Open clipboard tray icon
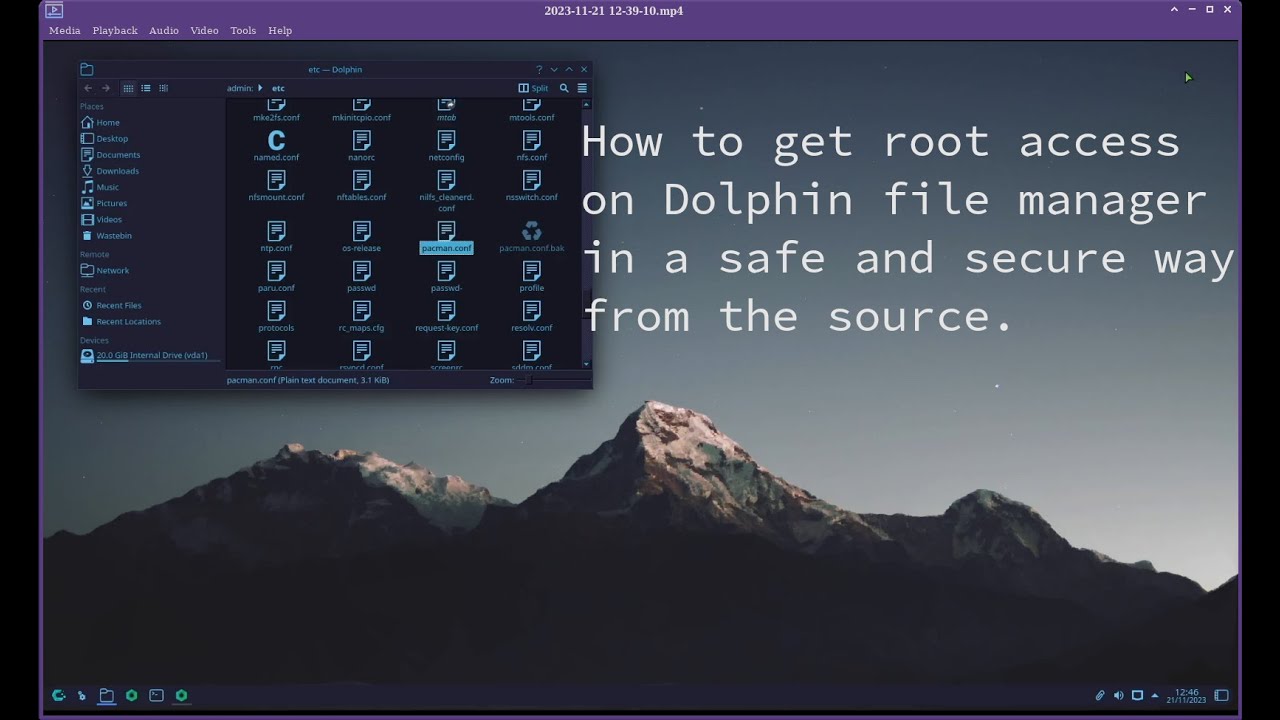 pos(1100,695)
